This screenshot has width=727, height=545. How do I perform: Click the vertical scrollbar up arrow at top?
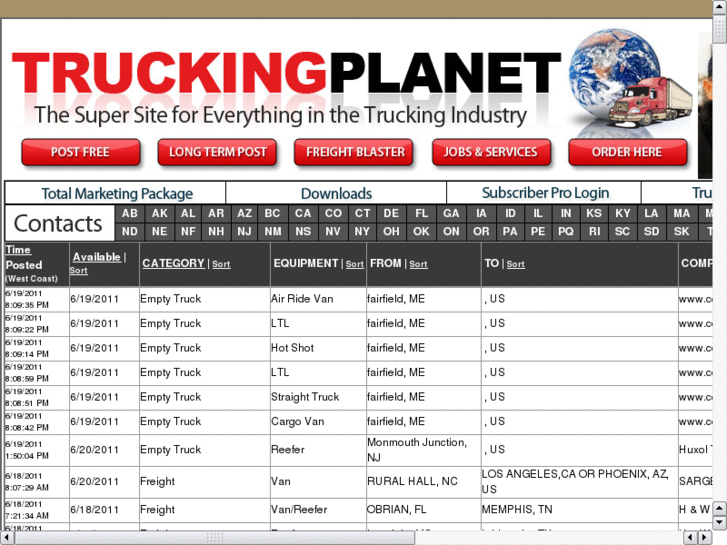[720, 6]
